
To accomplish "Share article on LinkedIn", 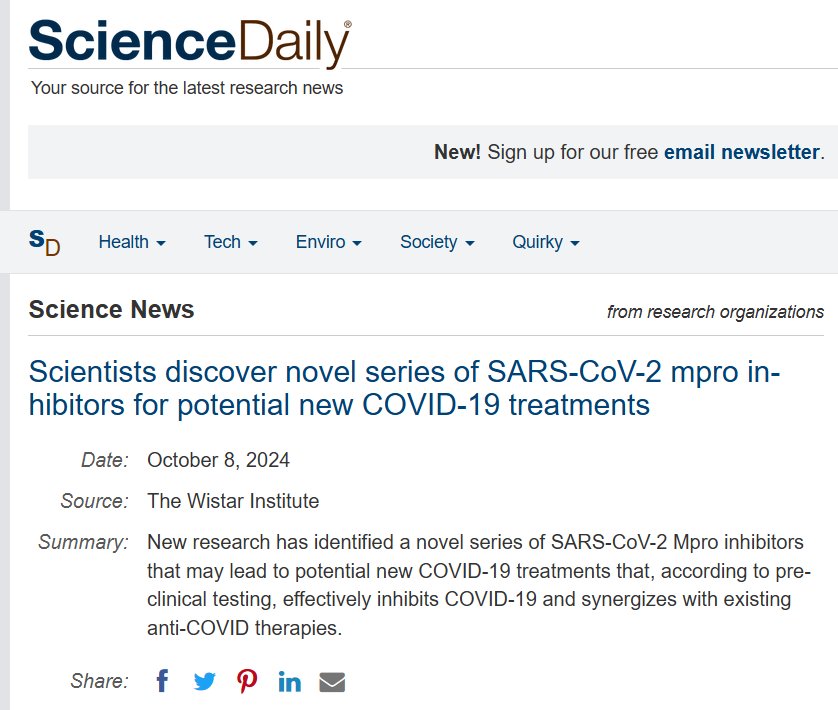I will [290, 682].
